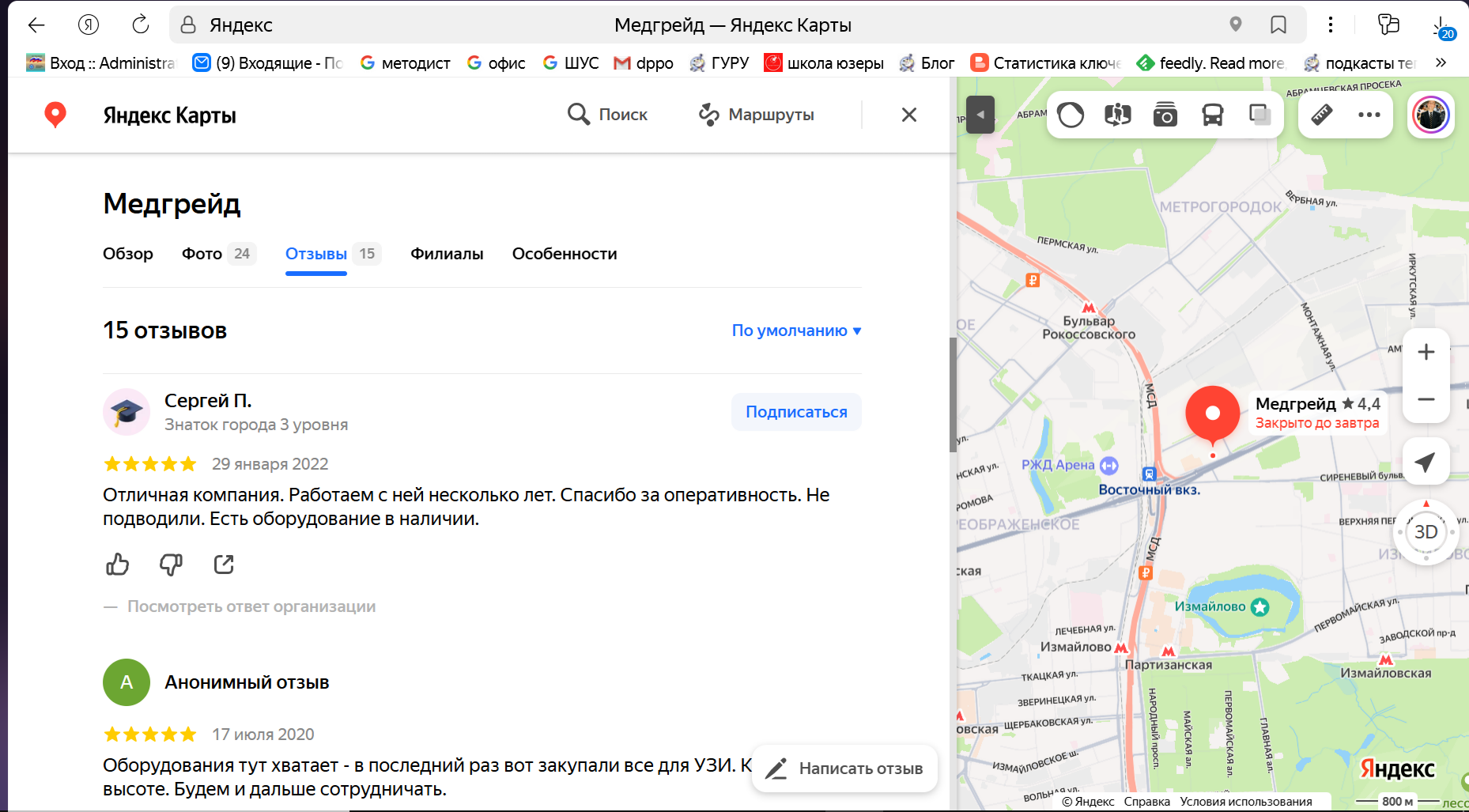
Task: Select the Отзывы tab
Action: (333, 254)
